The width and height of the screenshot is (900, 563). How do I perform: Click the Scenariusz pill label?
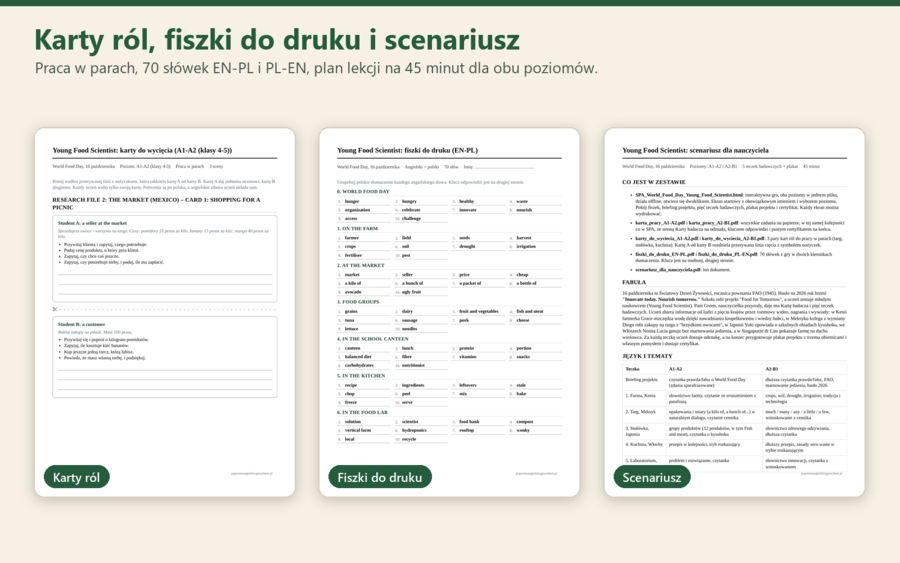[651, 477]
